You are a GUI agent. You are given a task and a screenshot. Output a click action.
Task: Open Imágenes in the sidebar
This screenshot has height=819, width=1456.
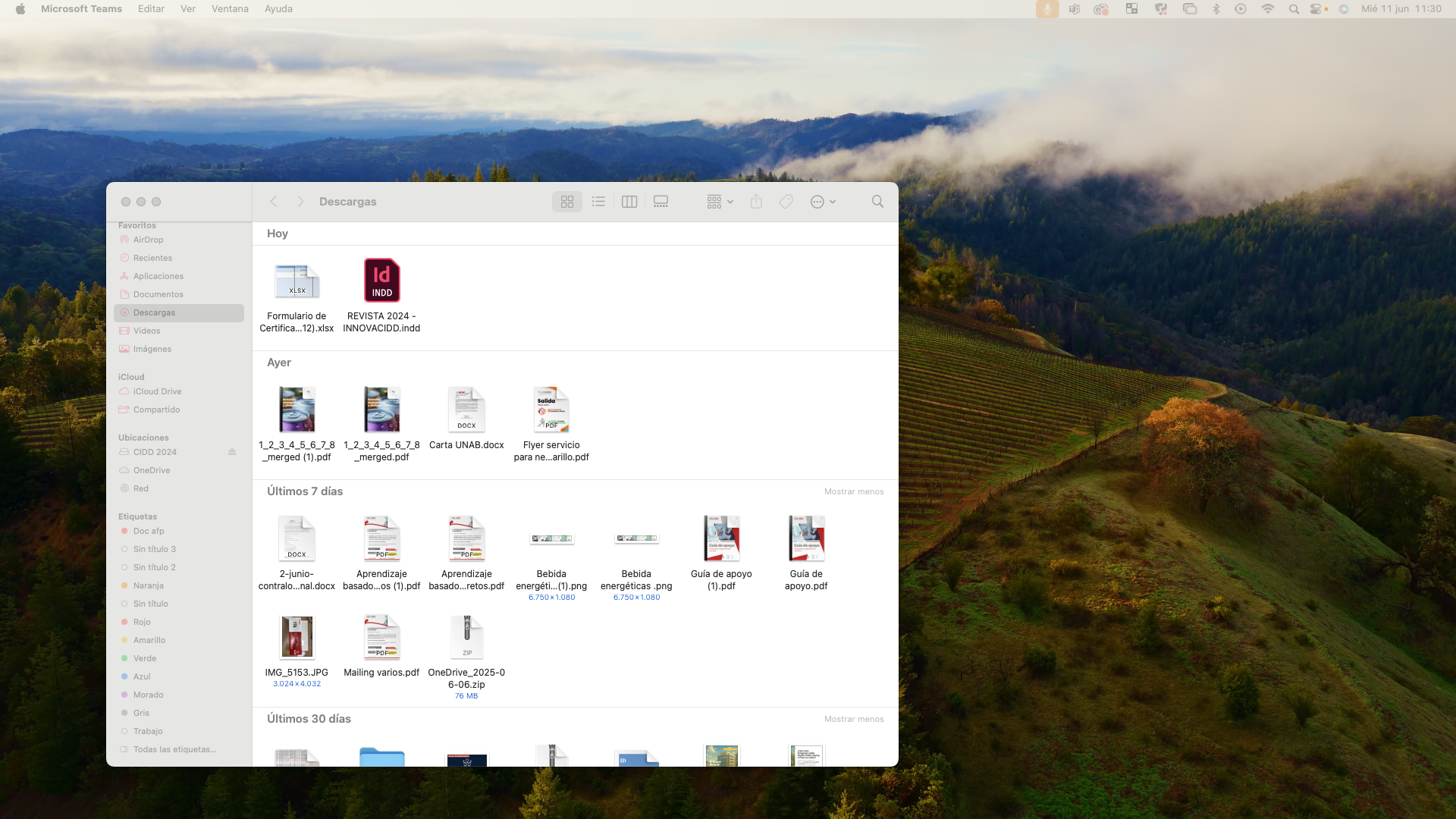point(179,349)
